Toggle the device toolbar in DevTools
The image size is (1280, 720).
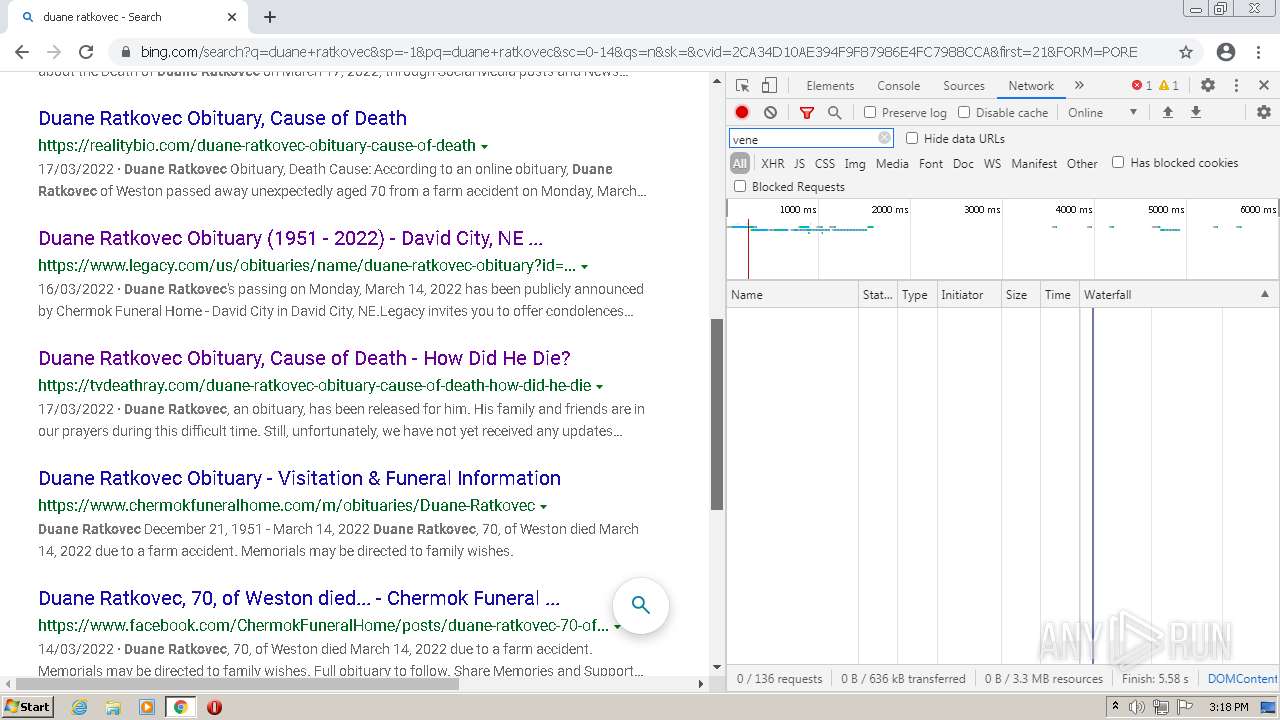[769, 86]
